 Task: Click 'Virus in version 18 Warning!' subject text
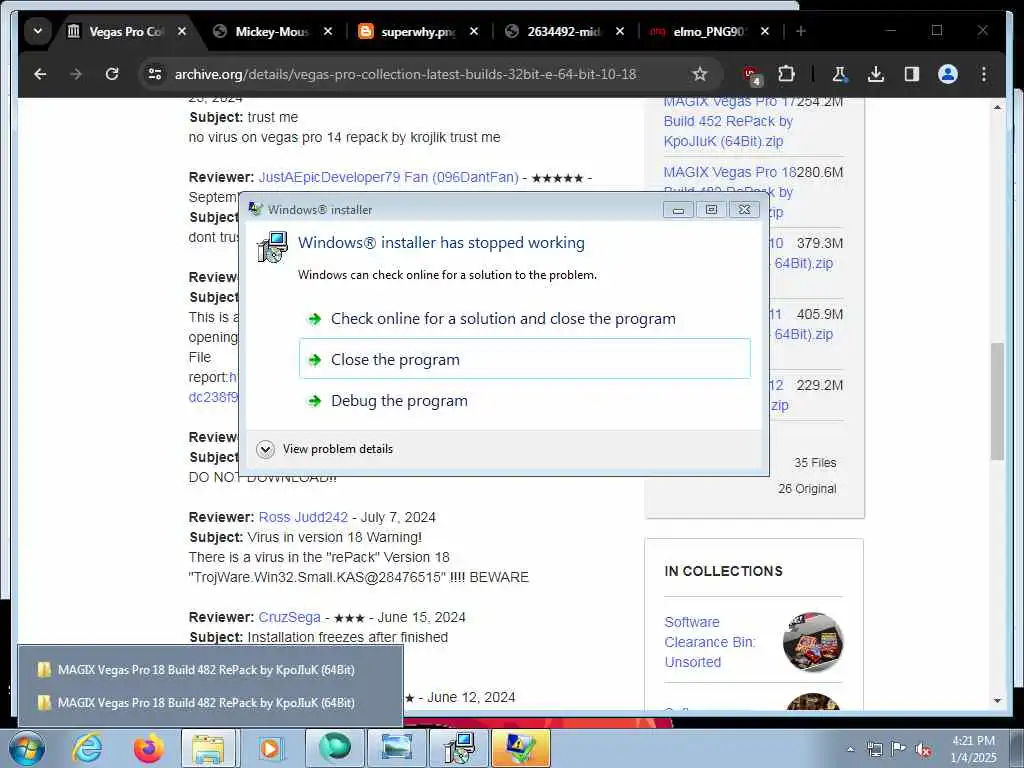tap(334, 537)
